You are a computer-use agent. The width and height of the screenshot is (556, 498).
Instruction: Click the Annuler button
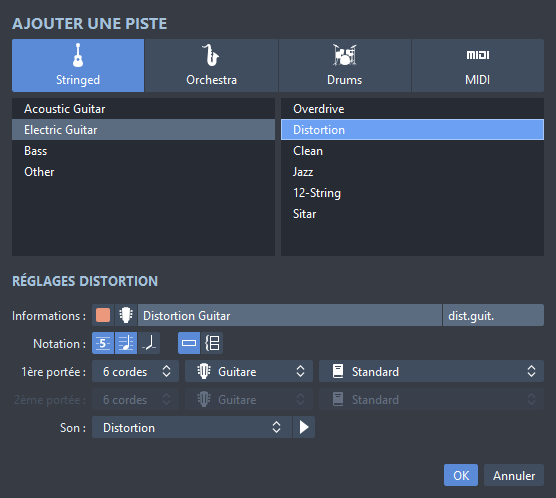coord(514,475)
